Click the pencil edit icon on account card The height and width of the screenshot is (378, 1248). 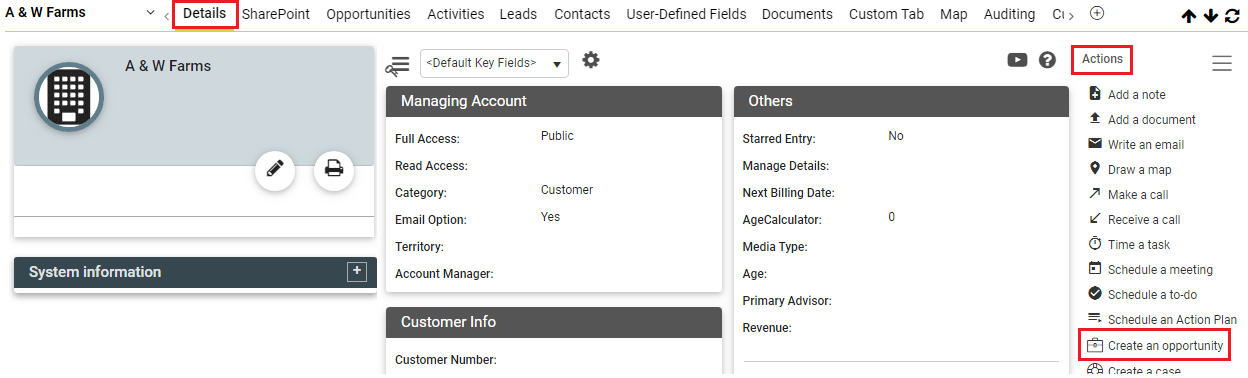pyautogui.click(x=275, y=170)
